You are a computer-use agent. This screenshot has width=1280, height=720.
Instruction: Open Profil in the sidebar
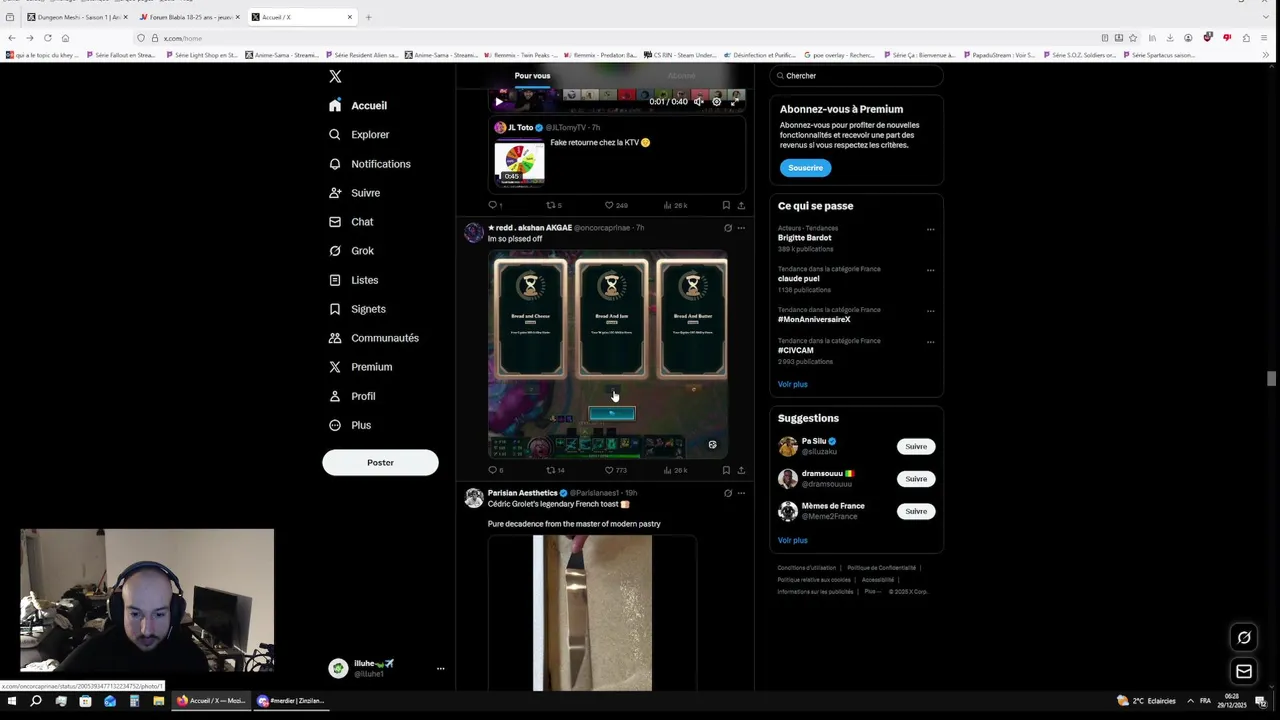(352, 396)
